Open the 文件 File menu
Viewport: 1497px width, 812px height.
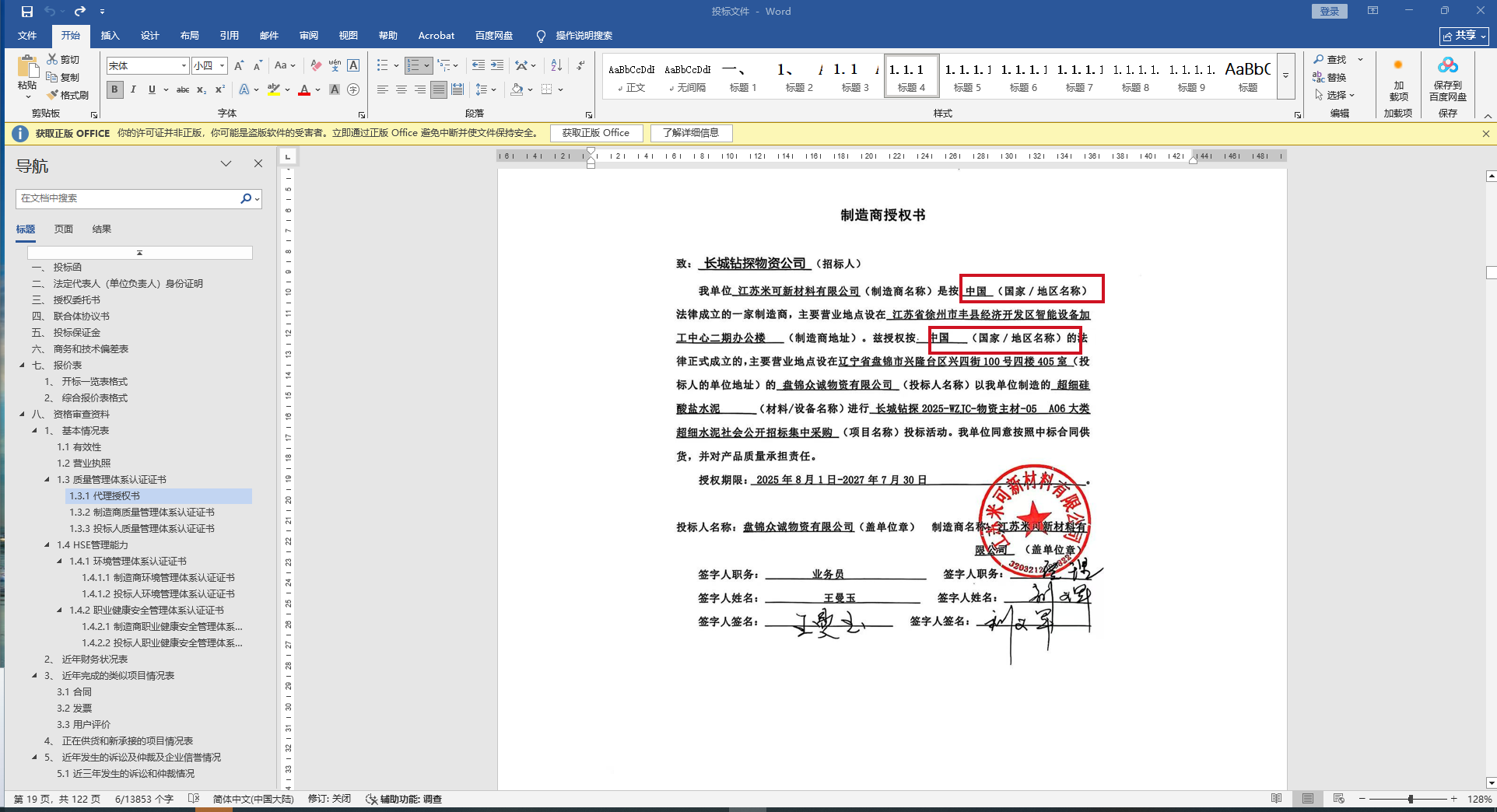27,36
